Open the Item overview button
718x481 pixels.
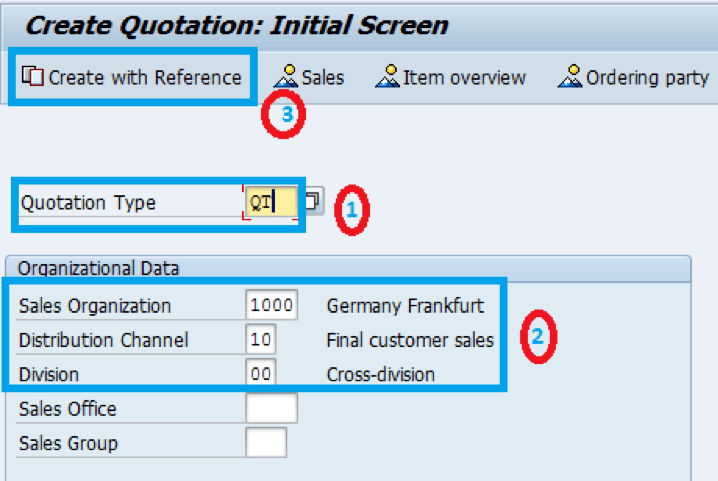point(451,77)
